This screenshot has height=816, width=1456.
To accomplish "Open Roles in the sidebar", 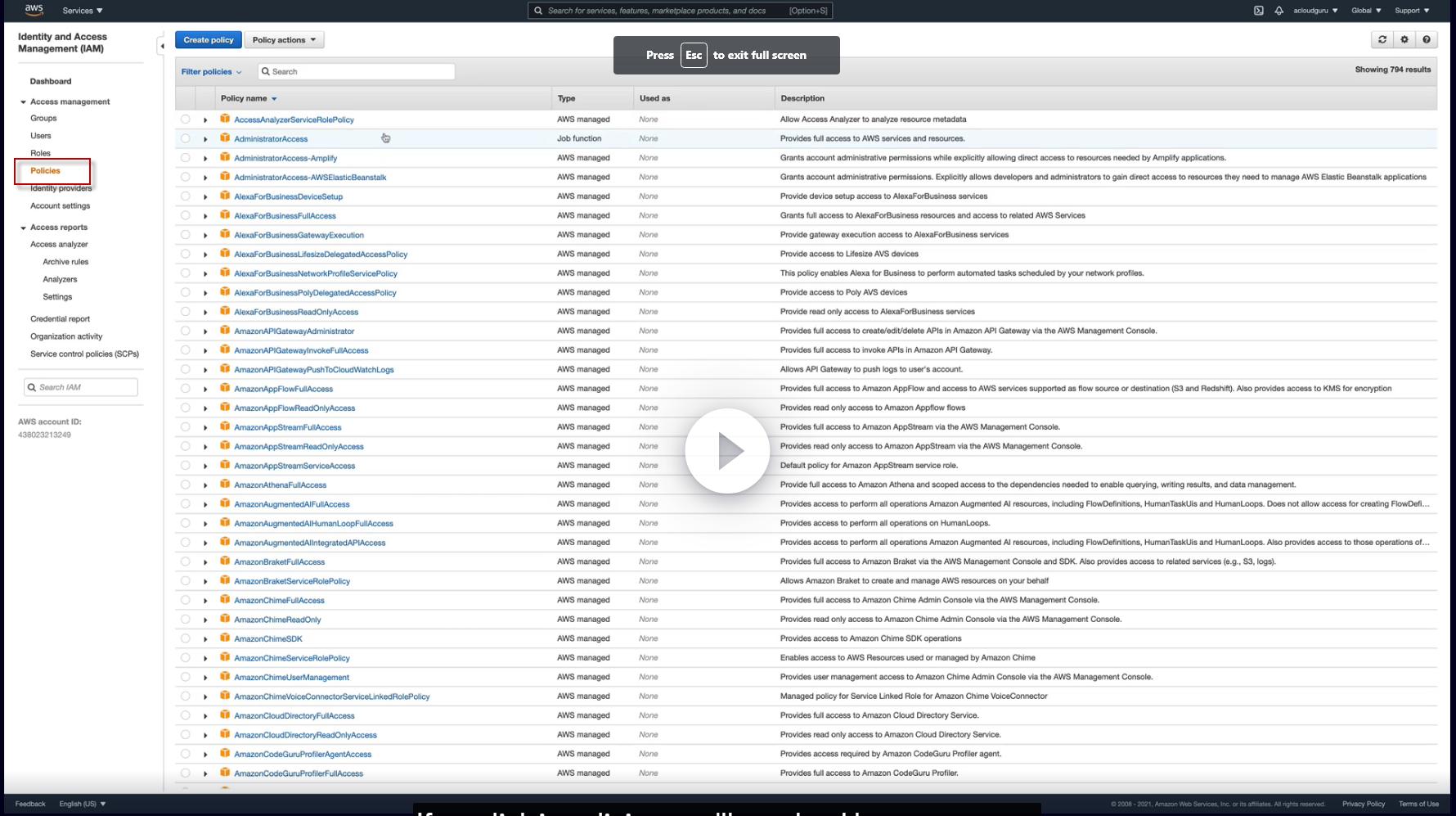I will pyautogui.click(x=41, y=153).
